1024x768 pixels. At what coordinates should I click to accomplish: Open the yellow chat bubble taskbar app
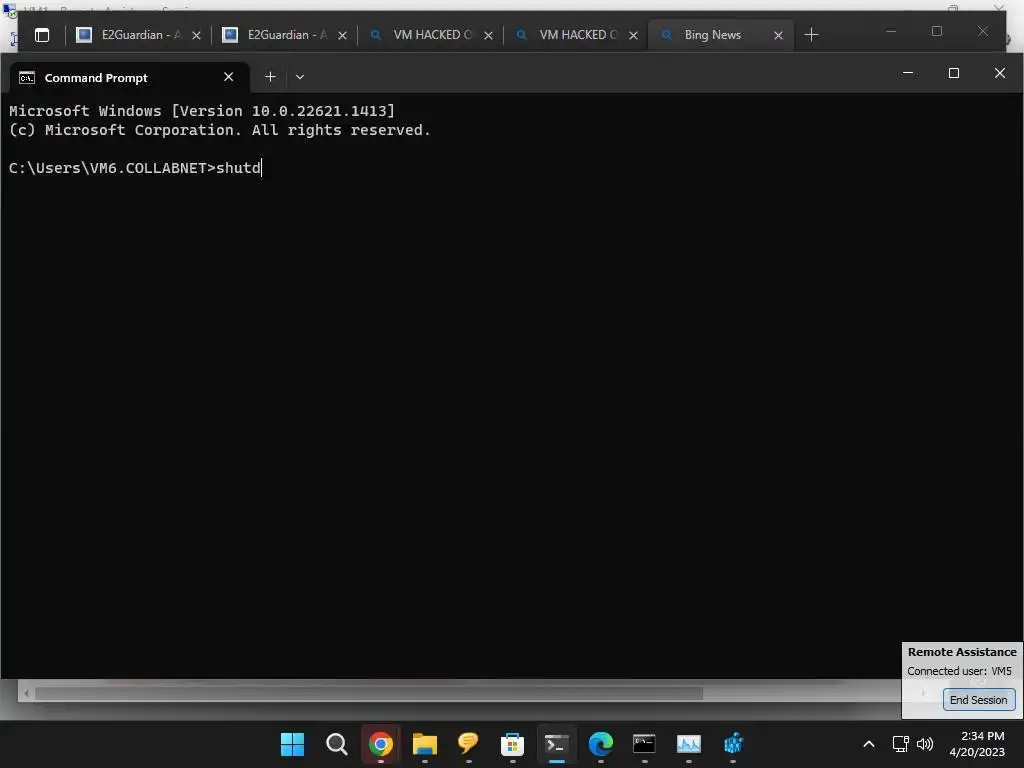468,744
